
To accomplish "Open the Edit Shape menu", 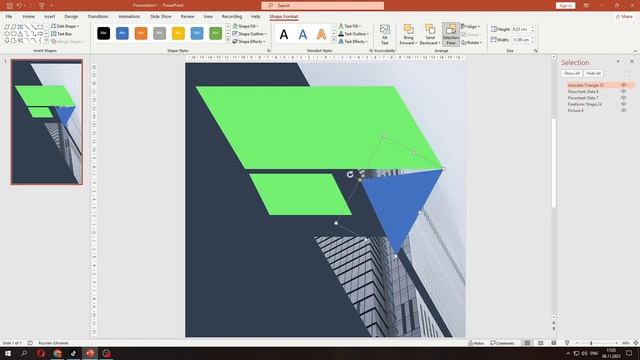I will click(x=65, y=26).
